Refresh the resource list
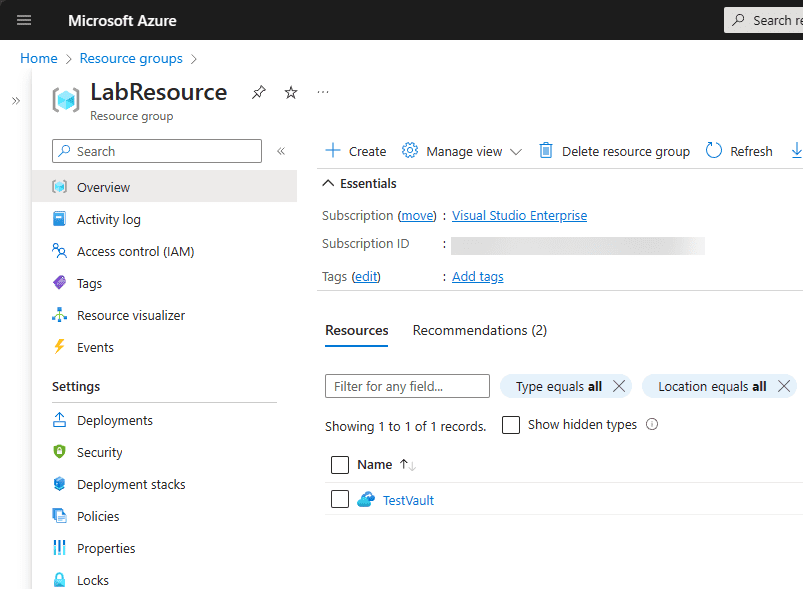Image resolution: width=803 pixels, height=589 pixels. coord(739,151)
